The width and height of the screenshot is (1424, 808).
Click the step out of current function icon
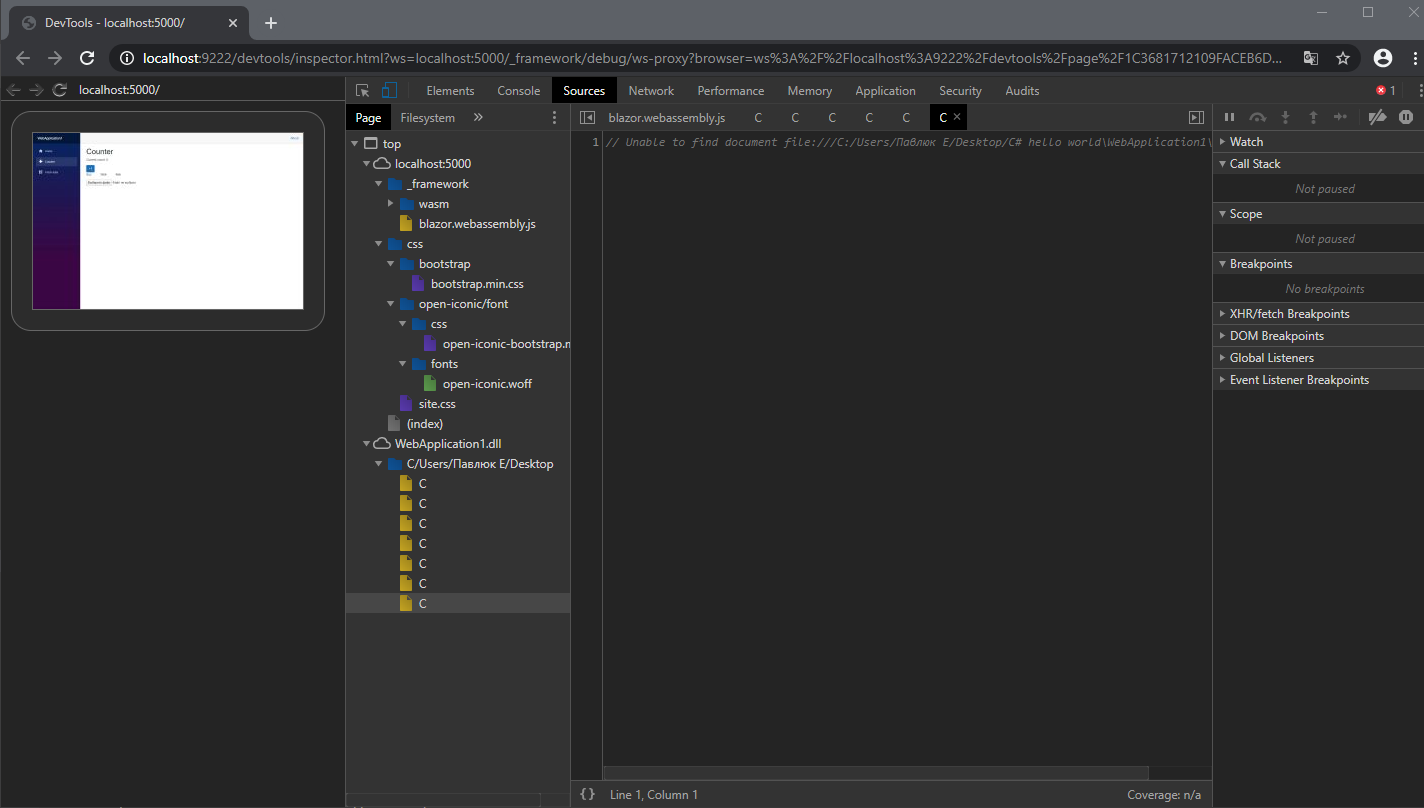[x=1313, y=117]
